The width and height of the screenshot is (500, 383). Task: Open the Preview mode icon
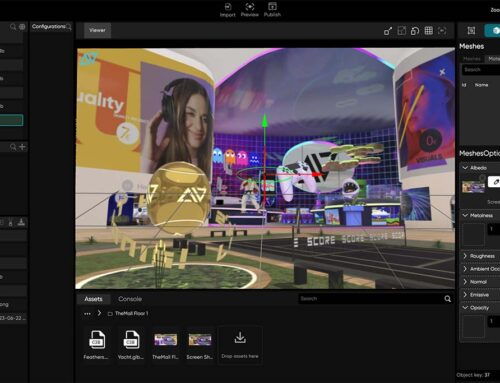250,7
